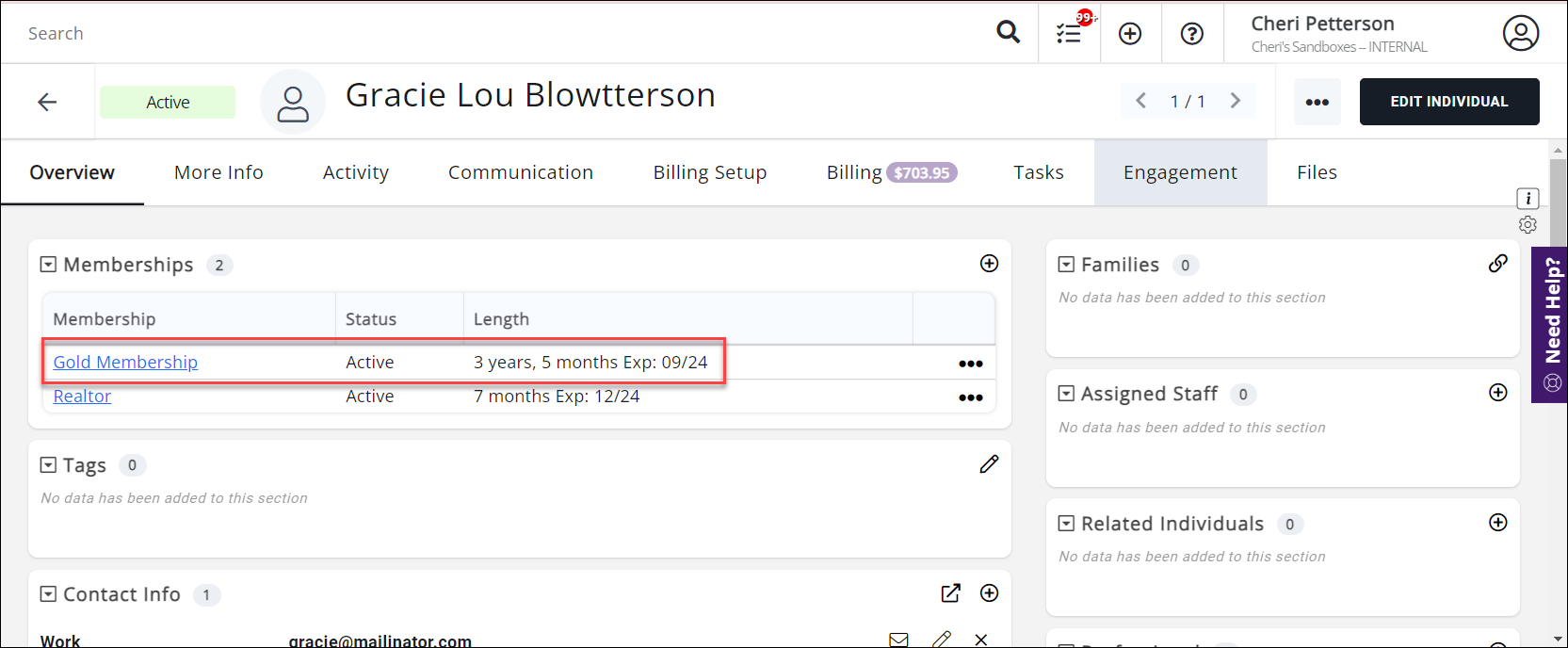This screenshot has width=1568, height=648.
Task: Collapse the Memberships section
Action: 49,265
